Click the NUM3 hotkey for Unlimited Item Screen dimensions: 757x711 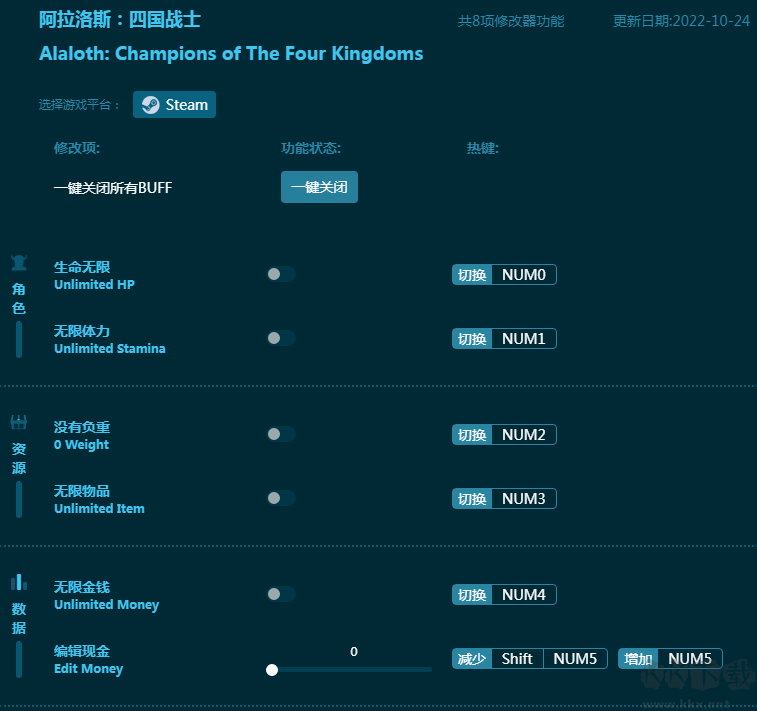point(523,499)
